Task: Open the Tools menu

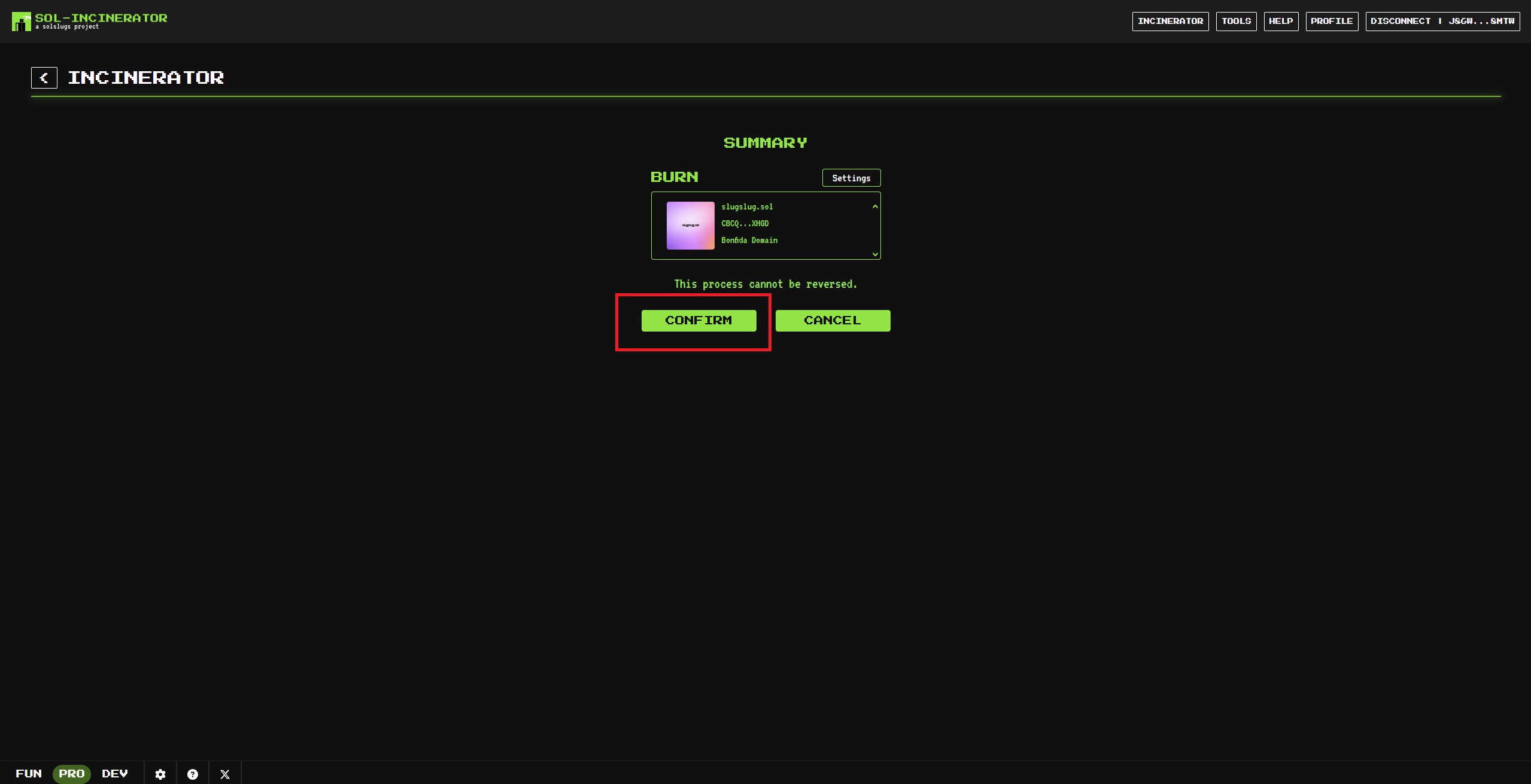Action: point(1236,21)
